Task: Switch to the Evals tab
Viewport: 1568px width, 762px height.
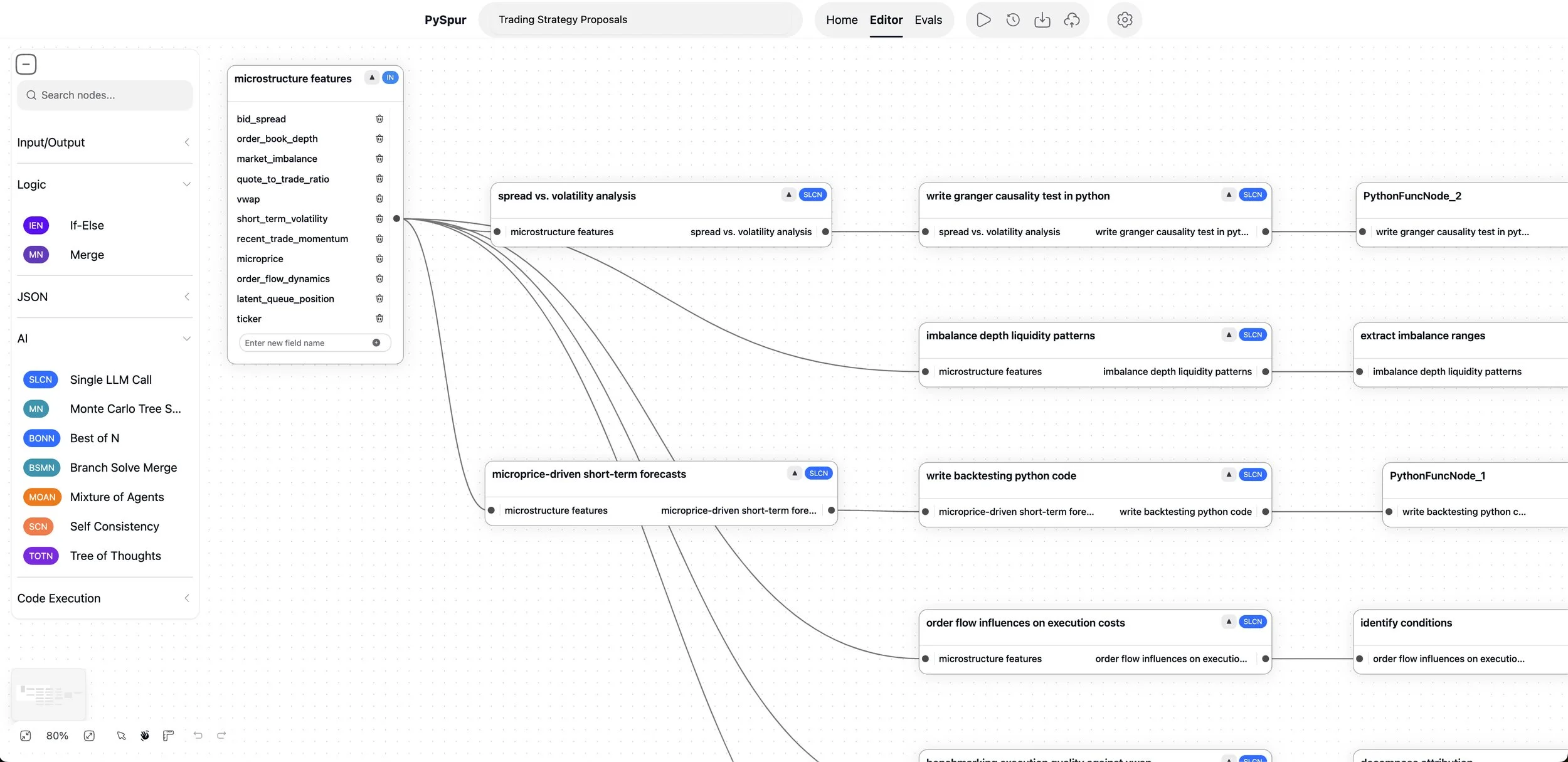Action: click(x=928, y=20)
